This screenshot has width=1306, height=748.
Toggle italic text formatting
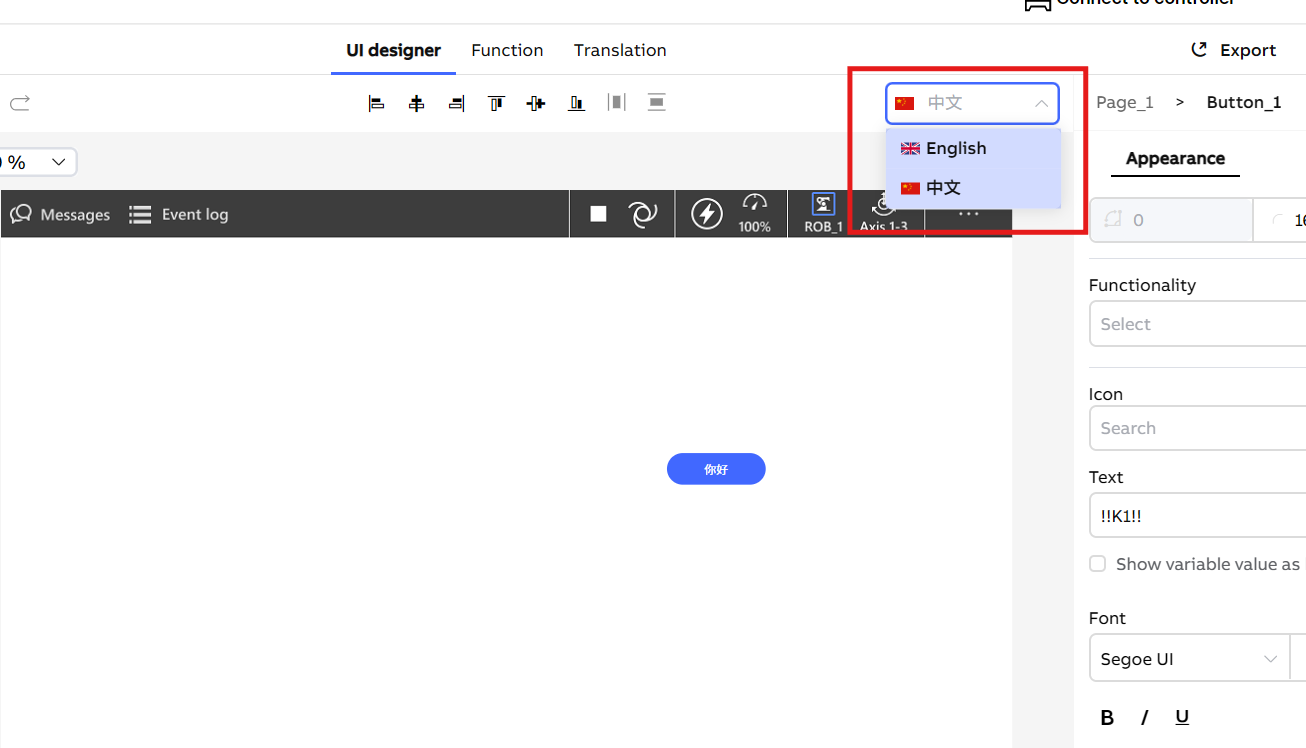click(1144, 717)
